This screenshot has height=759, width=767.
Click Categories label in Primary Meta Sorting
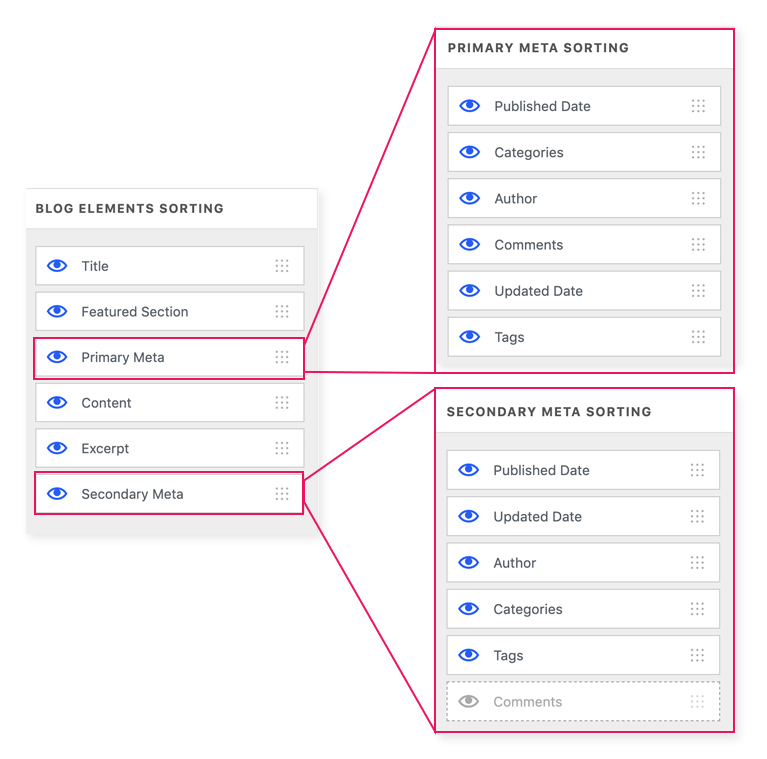(529, 153)
